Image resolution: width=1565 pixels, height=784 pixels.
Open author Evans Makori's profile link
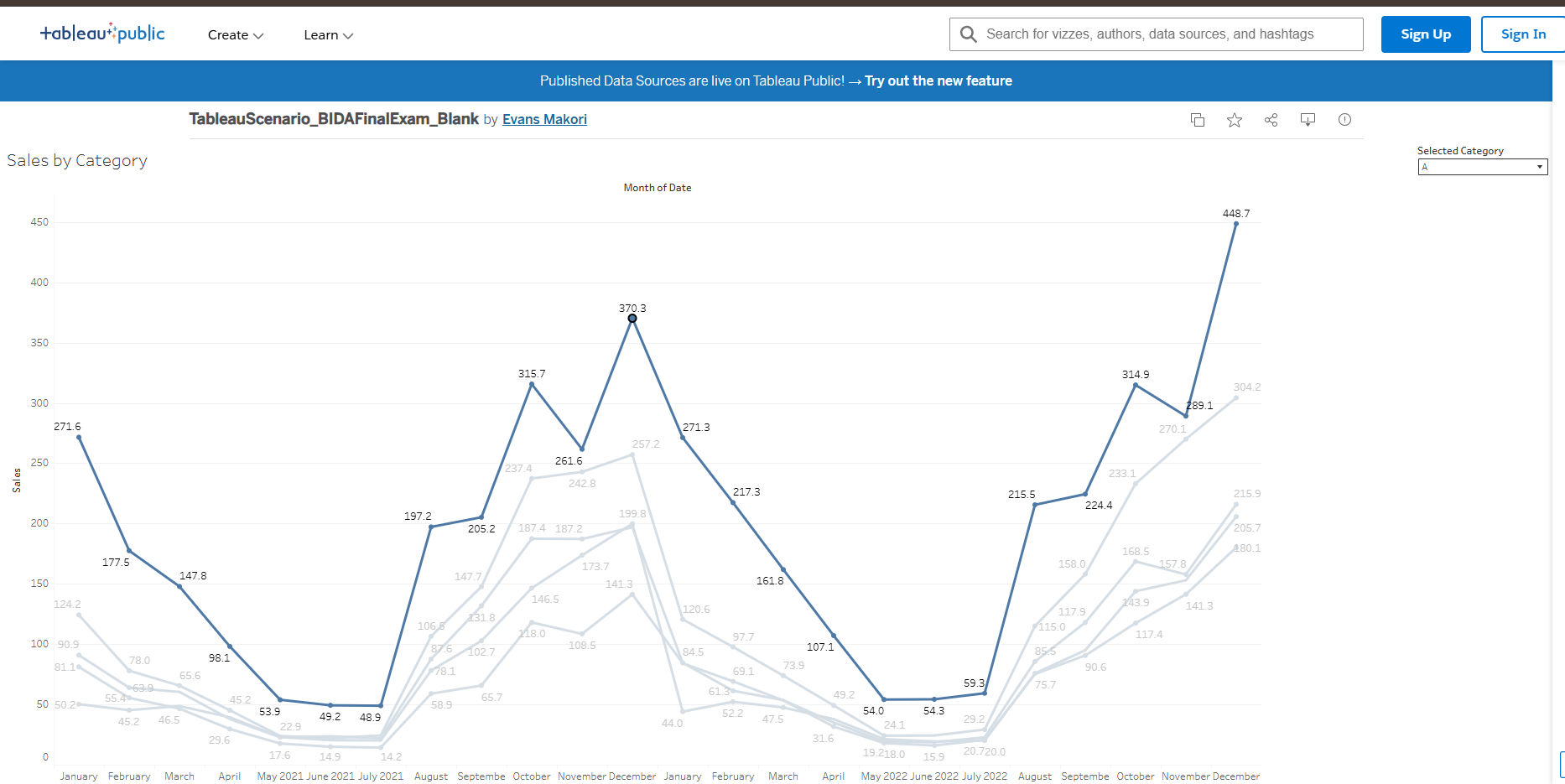coord(544,120)
